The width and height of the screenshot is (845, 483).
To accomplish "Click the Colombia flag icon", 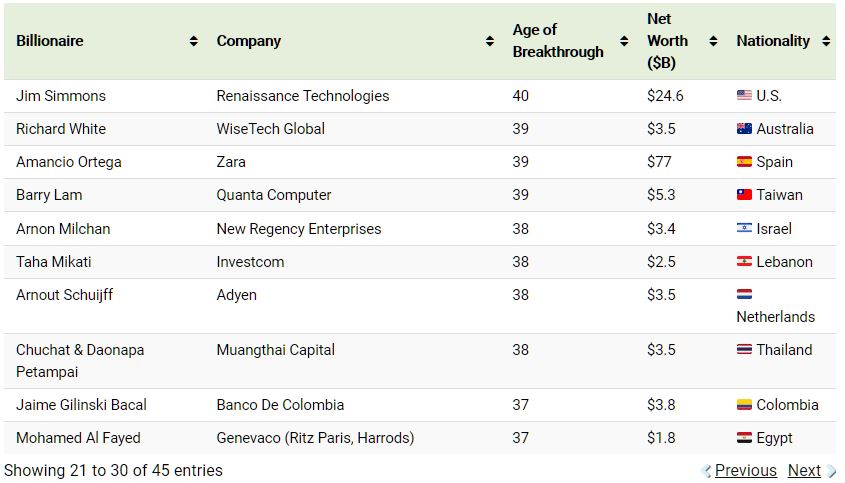I will pos(744,405).
